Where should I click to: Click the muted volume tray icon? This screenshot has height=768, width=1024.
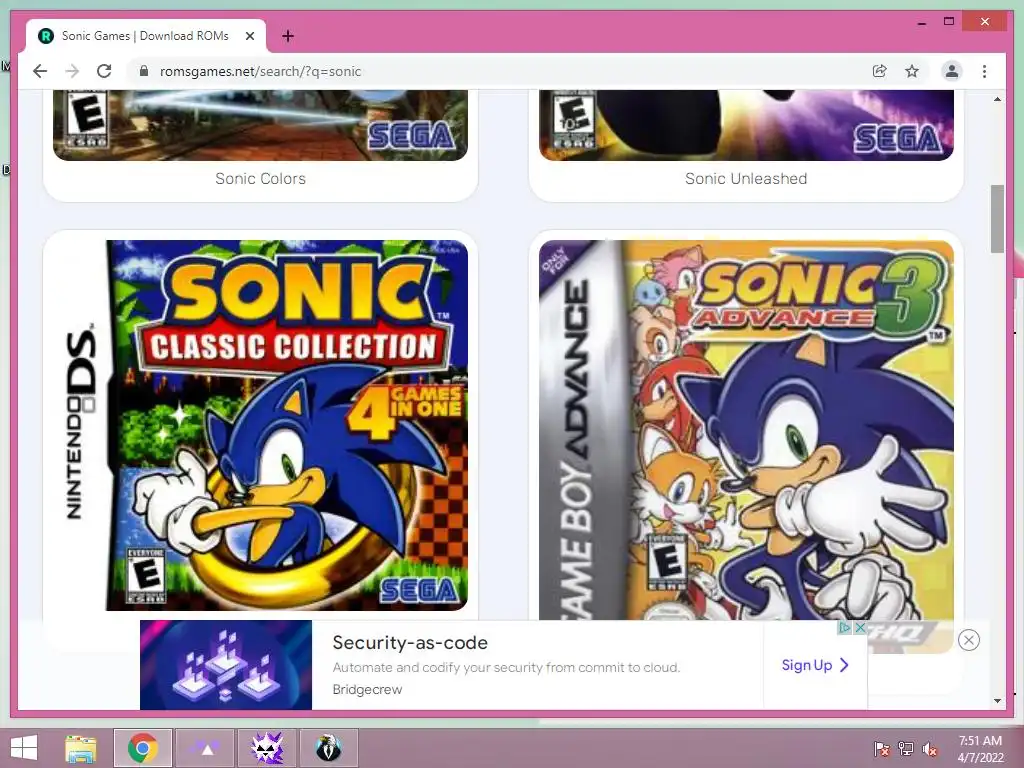(x=930, y=749)
